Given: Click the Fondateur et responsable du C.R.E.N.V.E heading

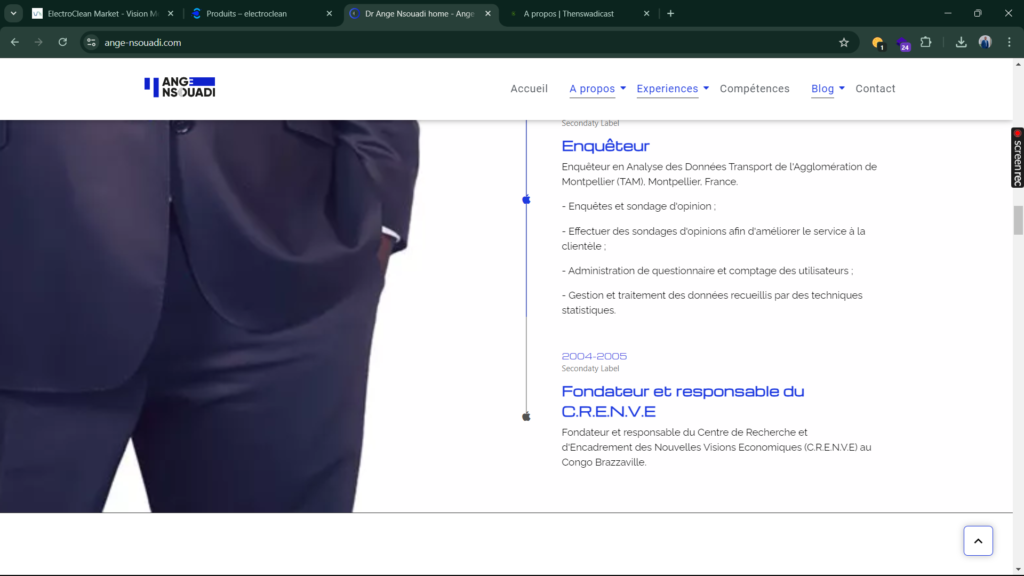Looking at the screenshot, I should 682,401.
